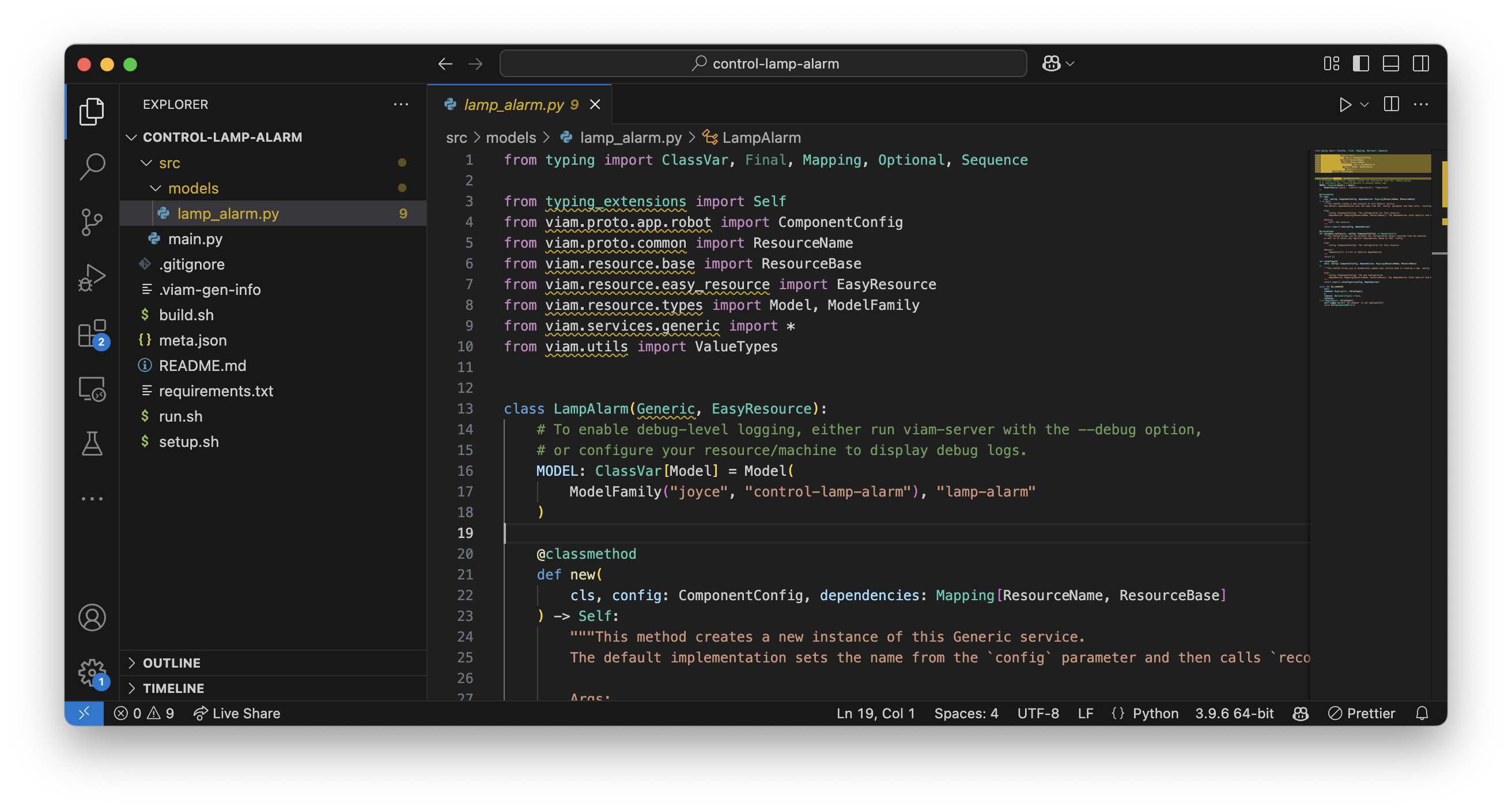Click line number 19 in the gutter

click(x=465, y=533)
